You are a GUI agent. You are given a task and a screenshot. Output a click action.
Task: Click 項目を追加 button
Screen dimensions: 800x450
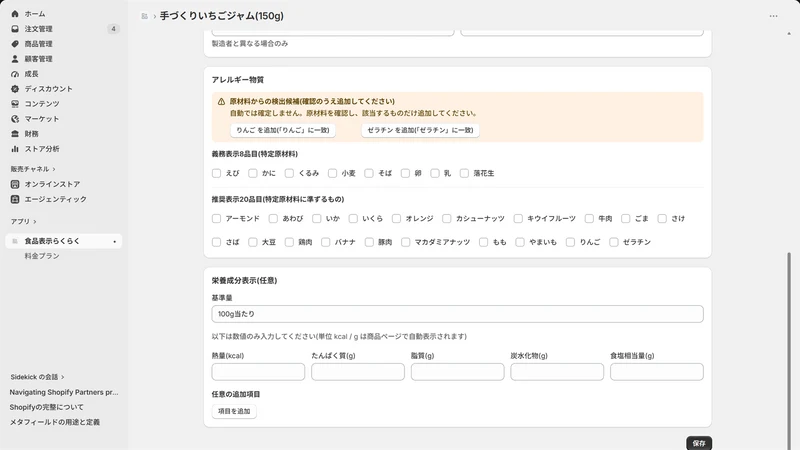[234, 411]
